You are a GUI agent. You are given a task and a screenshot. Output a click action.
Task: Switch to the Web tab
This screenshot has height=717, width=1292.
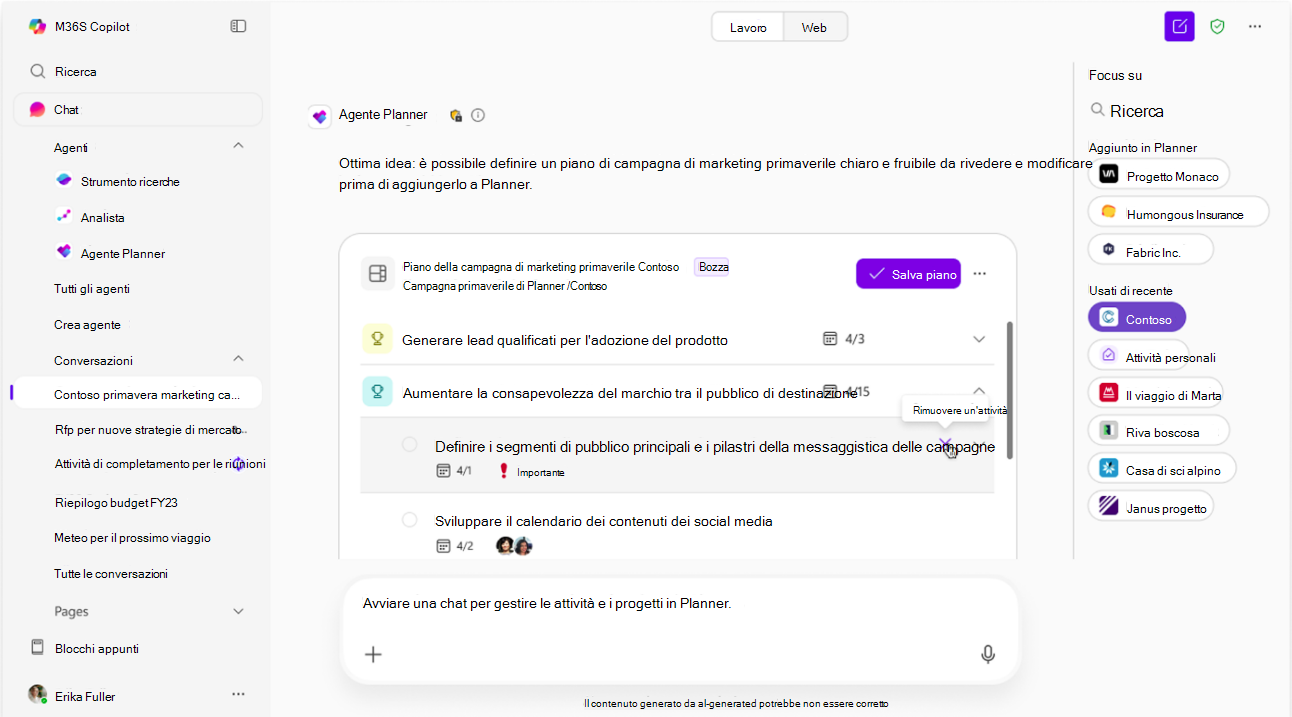point(815,27)
